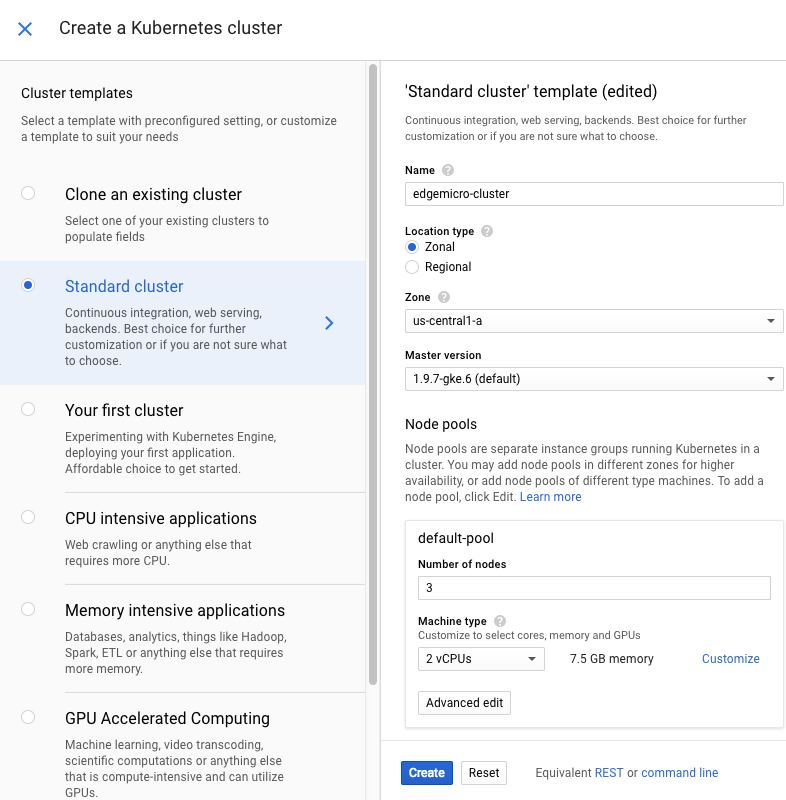
Task: Click the Create button
Action: coord(427,773)
